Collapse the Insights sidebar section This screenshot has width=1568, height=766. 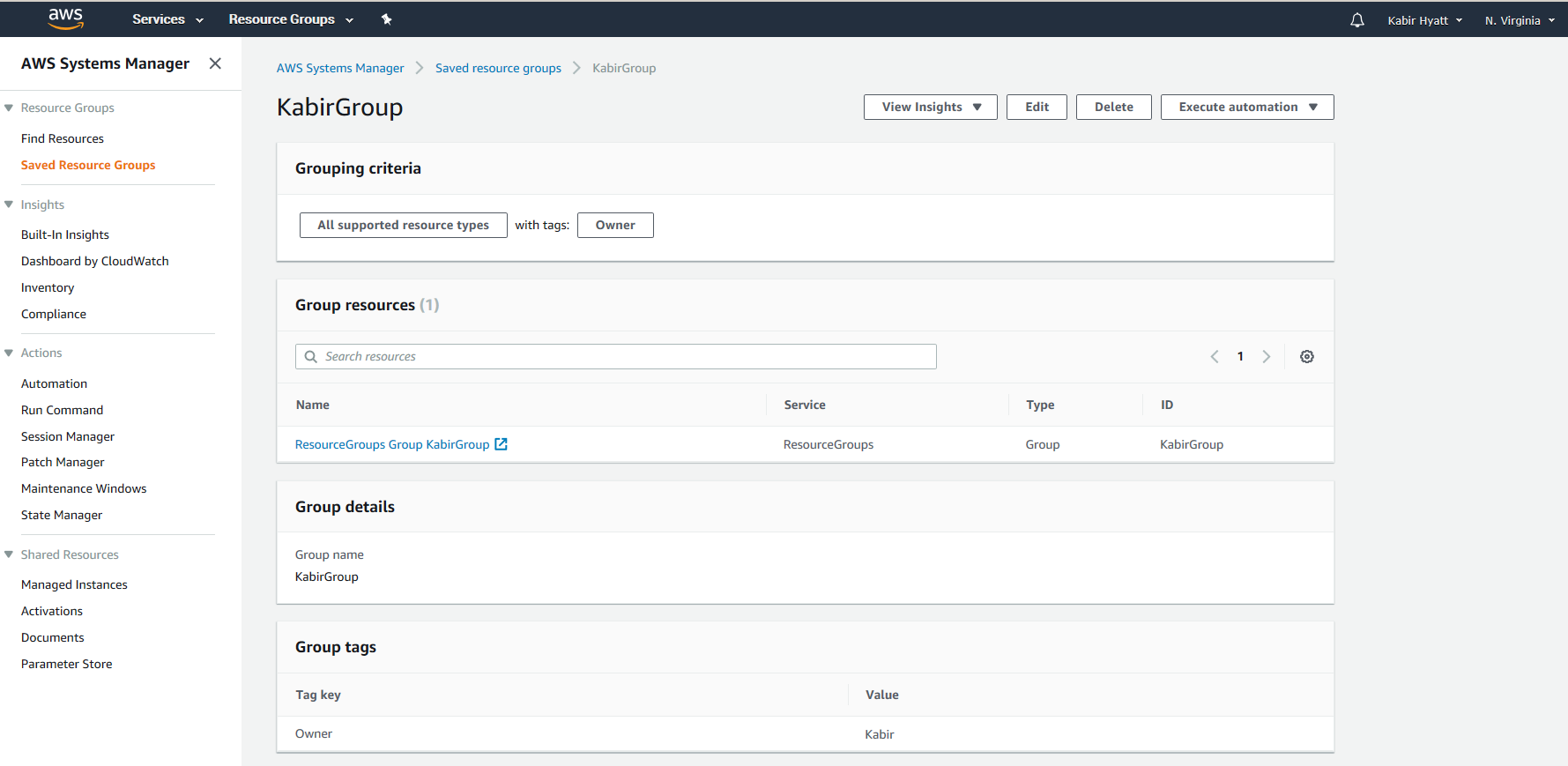tap(9, 205)
